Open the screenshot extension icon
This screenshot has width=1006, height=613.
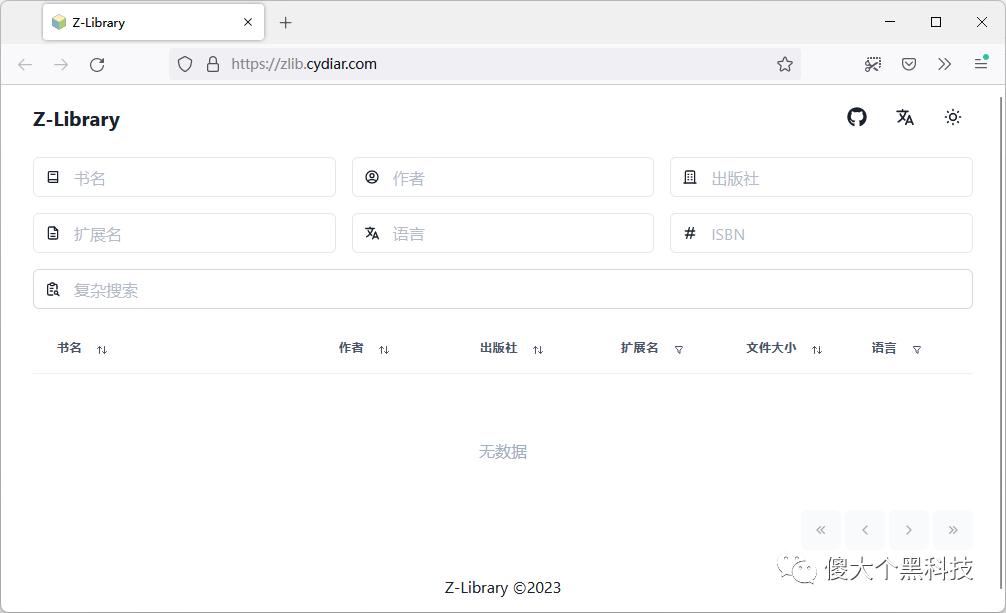click(x=872, y=63)
